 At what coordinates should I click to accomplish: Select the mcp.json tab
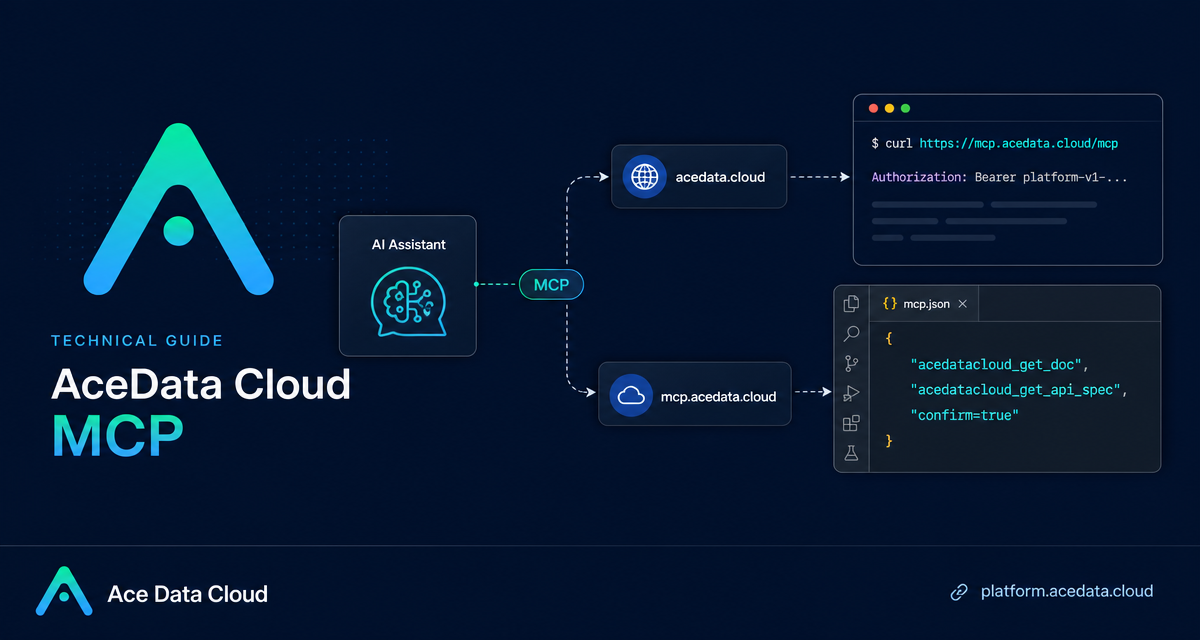point(924,304)
